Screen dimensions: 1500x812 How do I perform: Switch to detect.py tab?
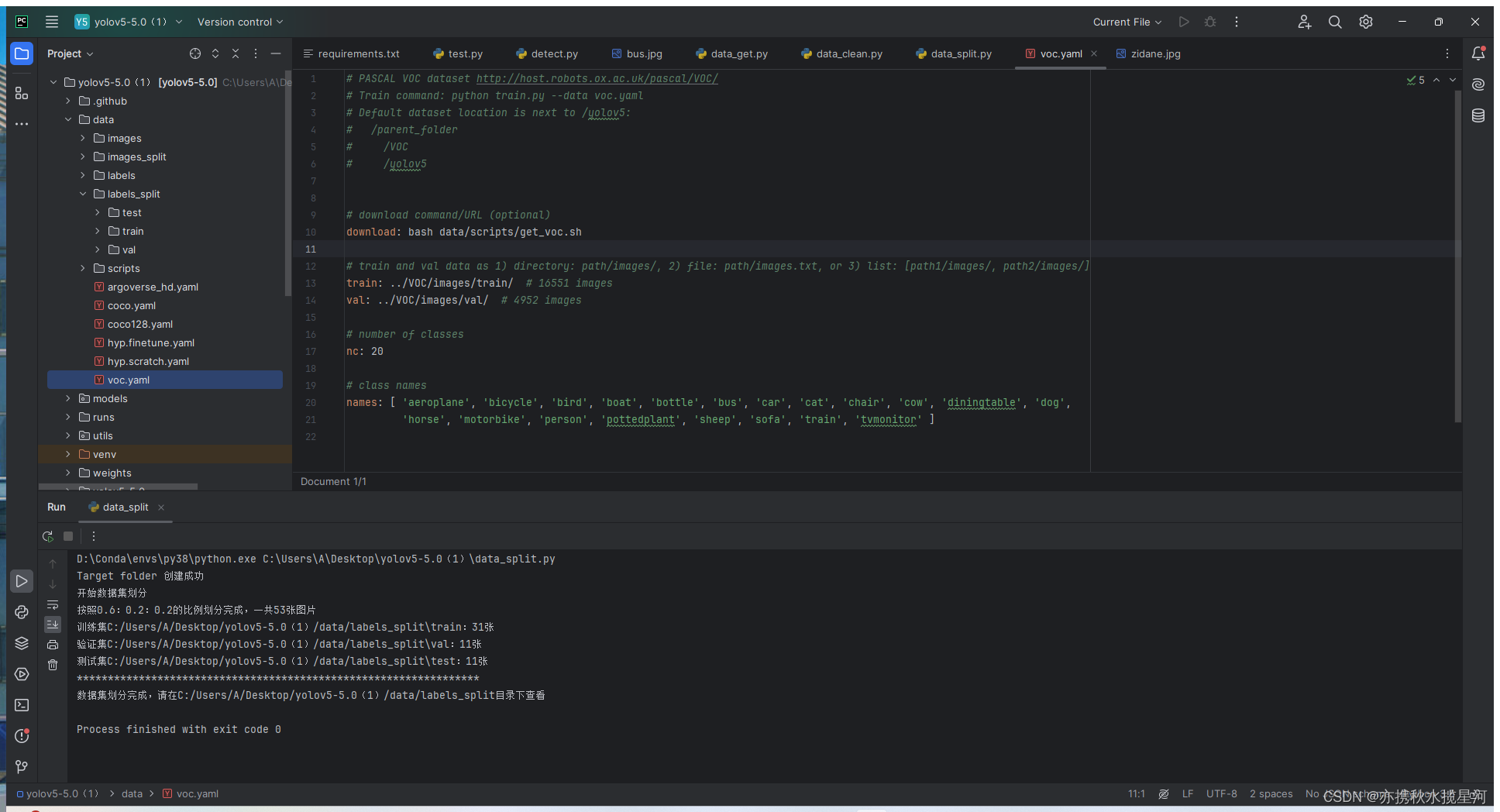(547, 53)
